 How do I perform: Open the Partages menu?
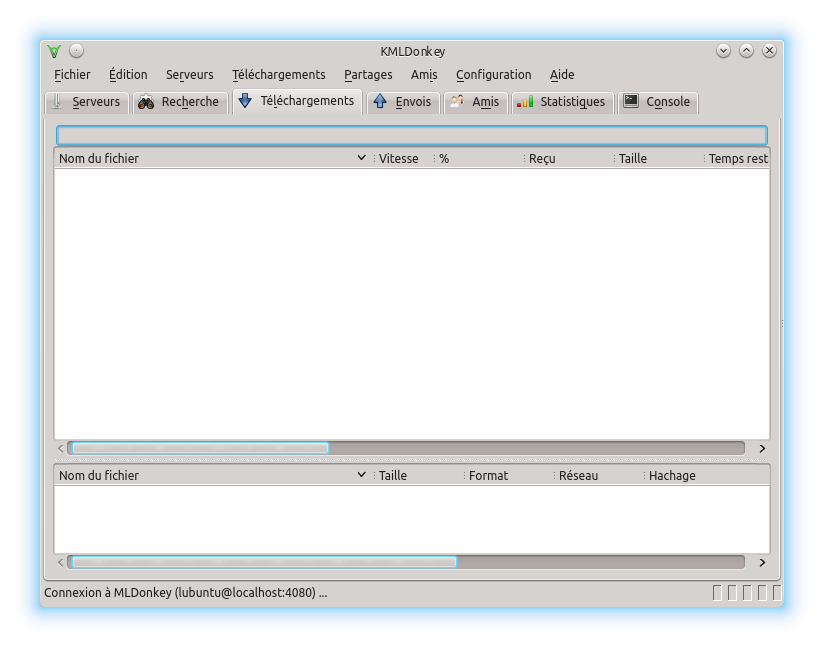click(x=368, y=75)
